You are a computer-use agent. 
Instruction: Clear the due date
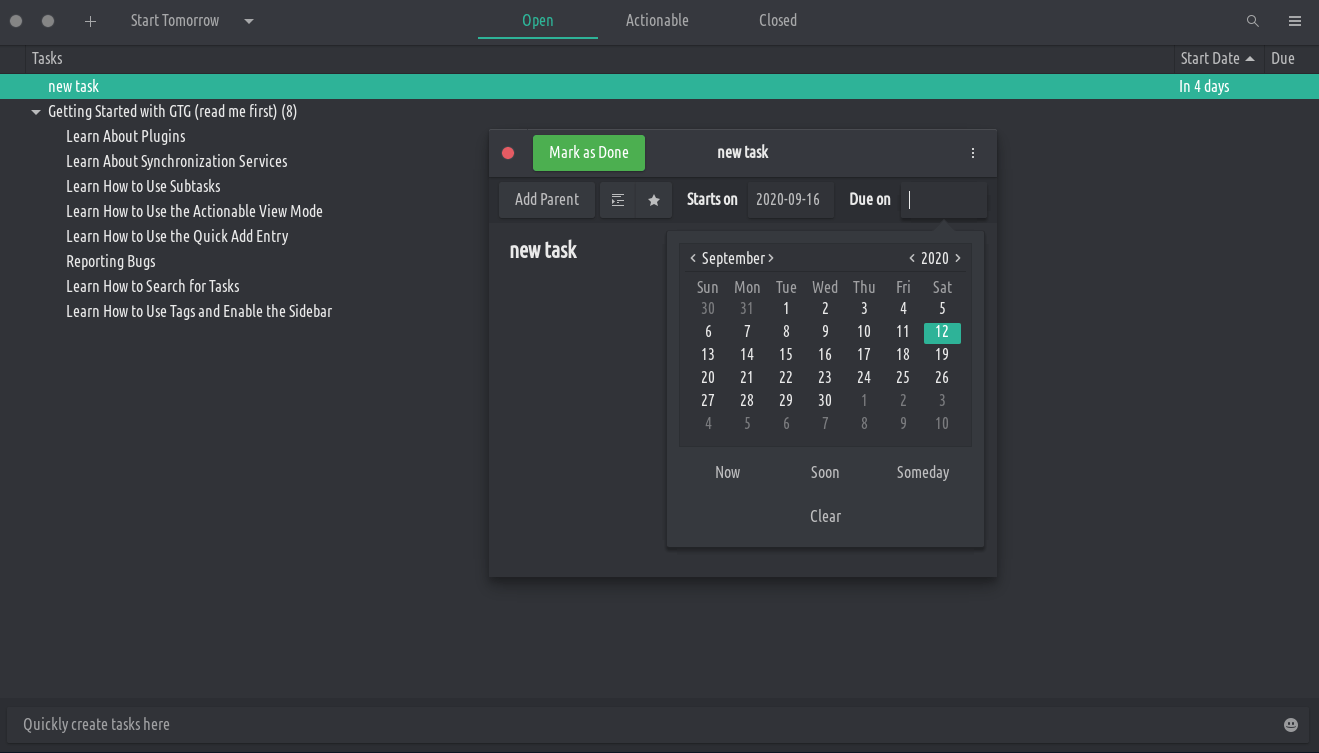(x=826, y=516)
